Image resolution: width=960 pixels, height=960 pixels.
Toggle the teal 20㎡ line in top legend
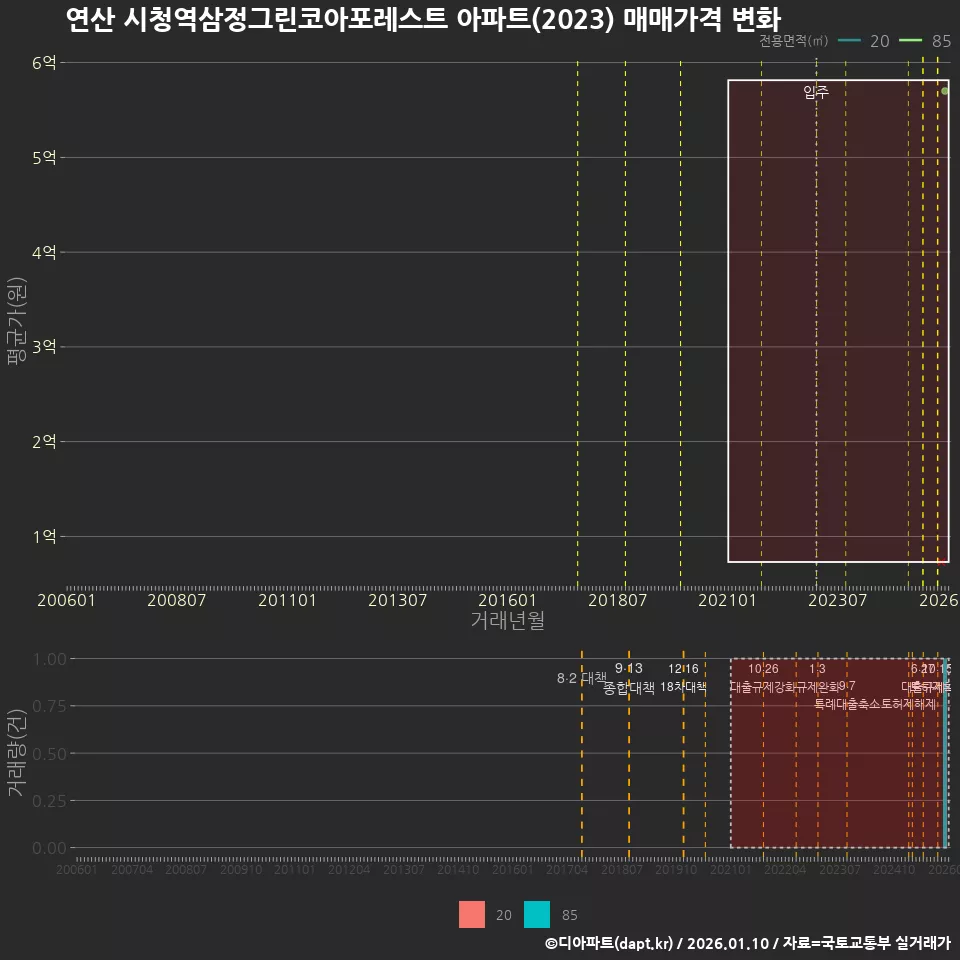[851, 41]
